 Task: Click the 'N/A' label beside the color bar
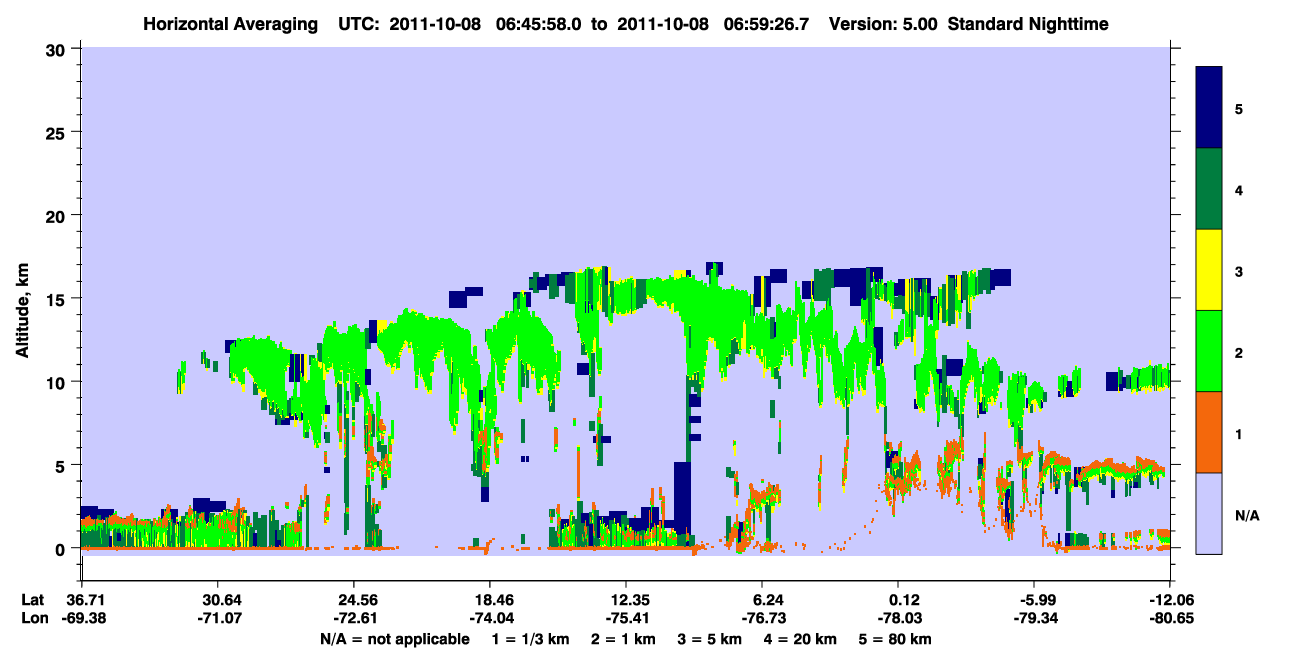pos(1247,515)
